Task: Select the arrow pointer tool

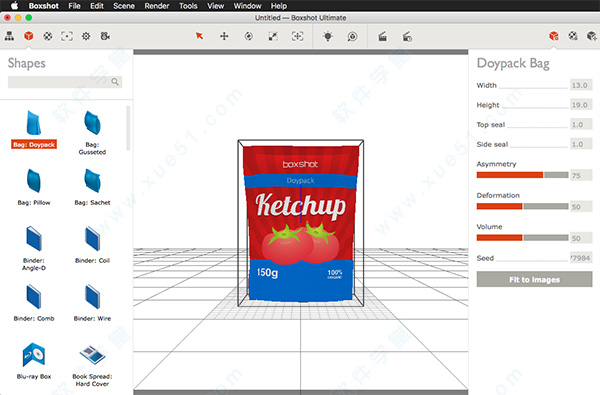Action: click(199, 36)
